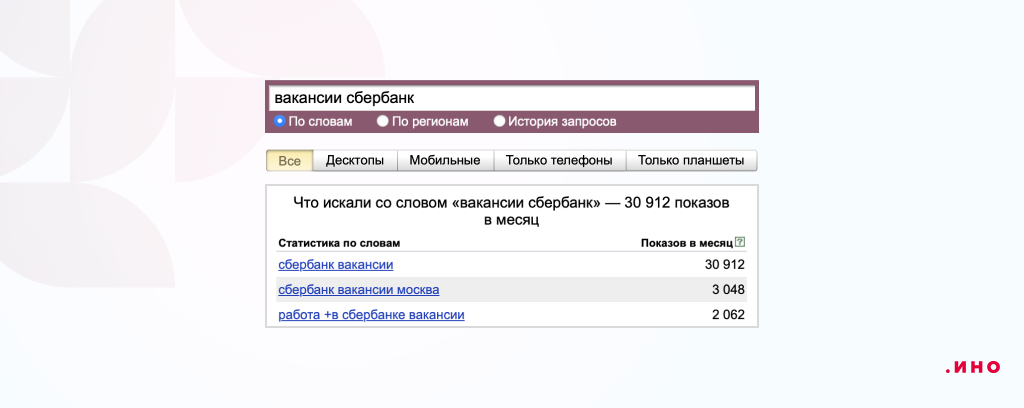Click the help icon beside Показов в месяц
This screenshot has width=1024, height=408.
[x=740, y=242]
